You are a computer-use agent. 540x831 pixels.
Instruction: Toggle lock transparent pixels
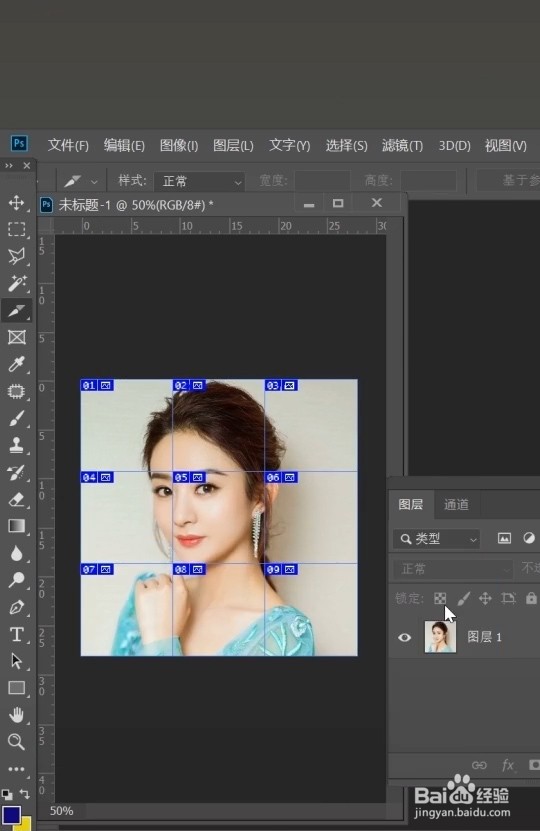pyautogui.click(x=440, y=598)
